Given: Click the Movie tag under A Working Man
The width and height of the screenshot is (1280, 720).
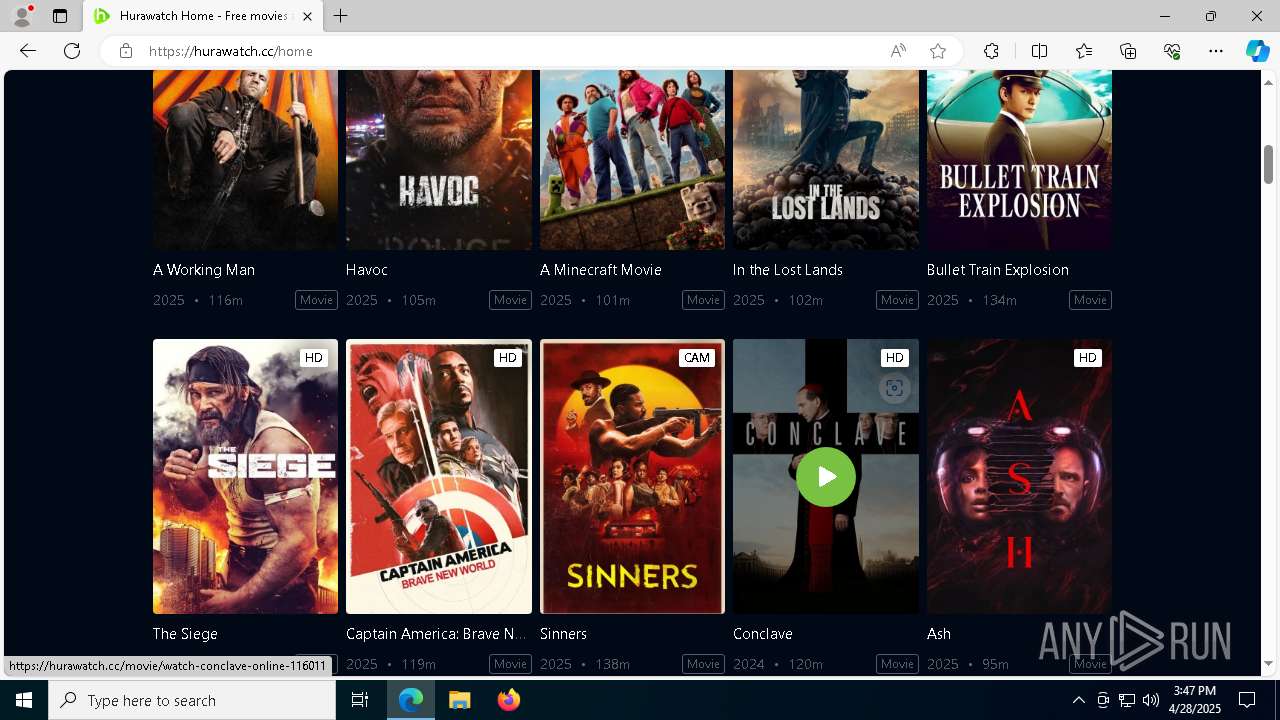Looking at the screenshot, I should pyautogui.click(x=316, y=300).
